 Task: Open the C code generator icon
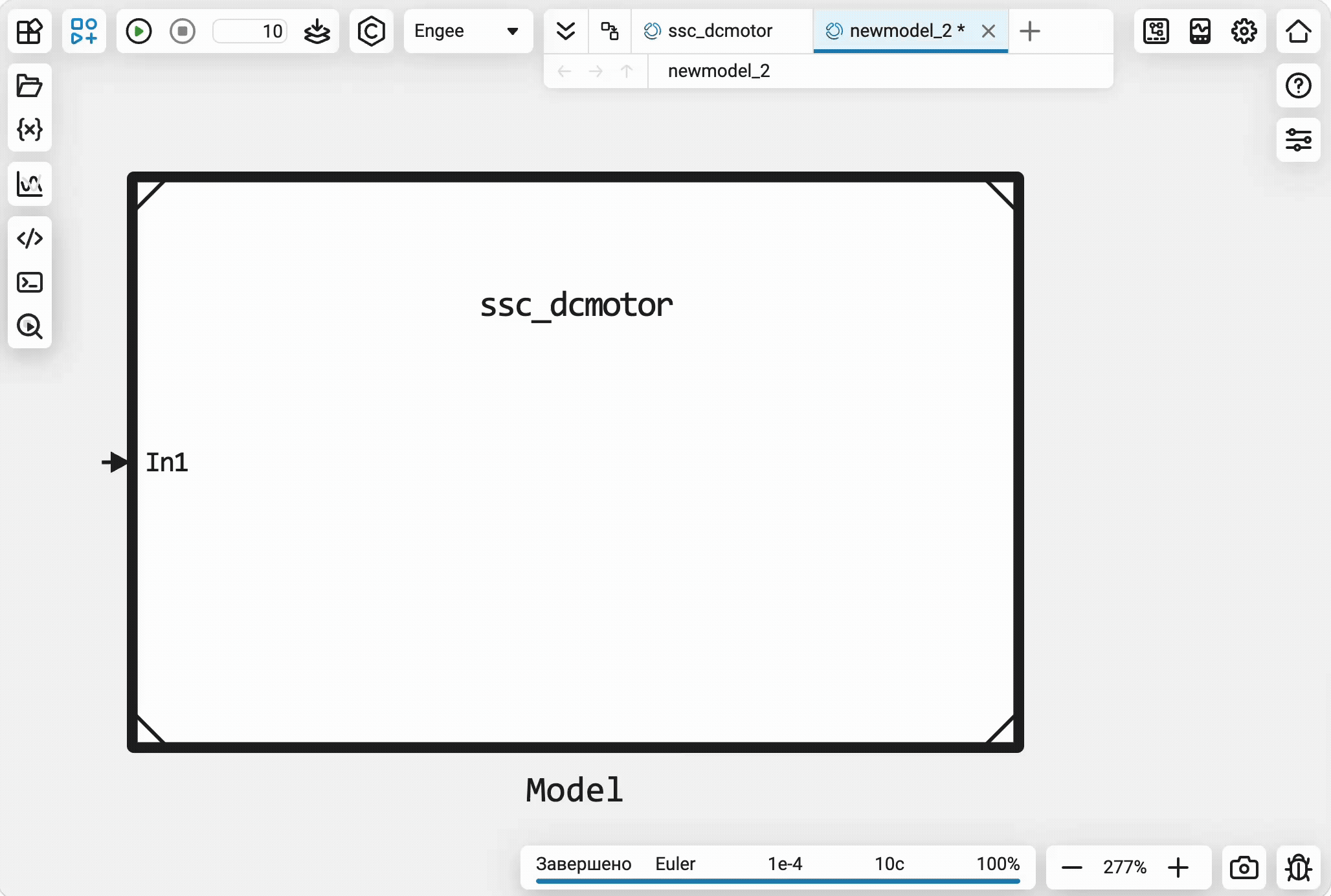coord(372,31)
